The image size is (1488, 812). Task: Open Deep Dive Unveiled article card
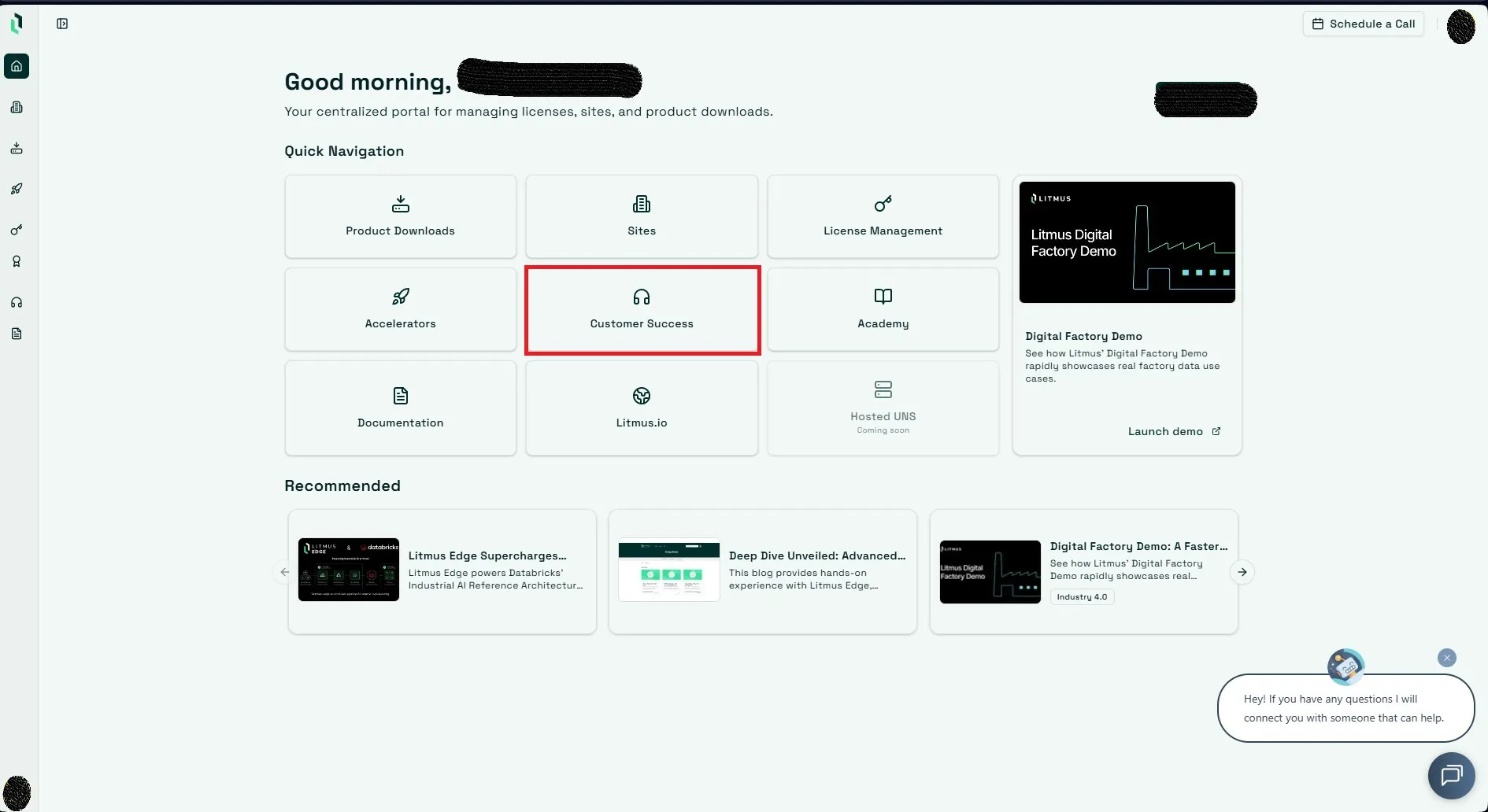(x=762, y=571)
